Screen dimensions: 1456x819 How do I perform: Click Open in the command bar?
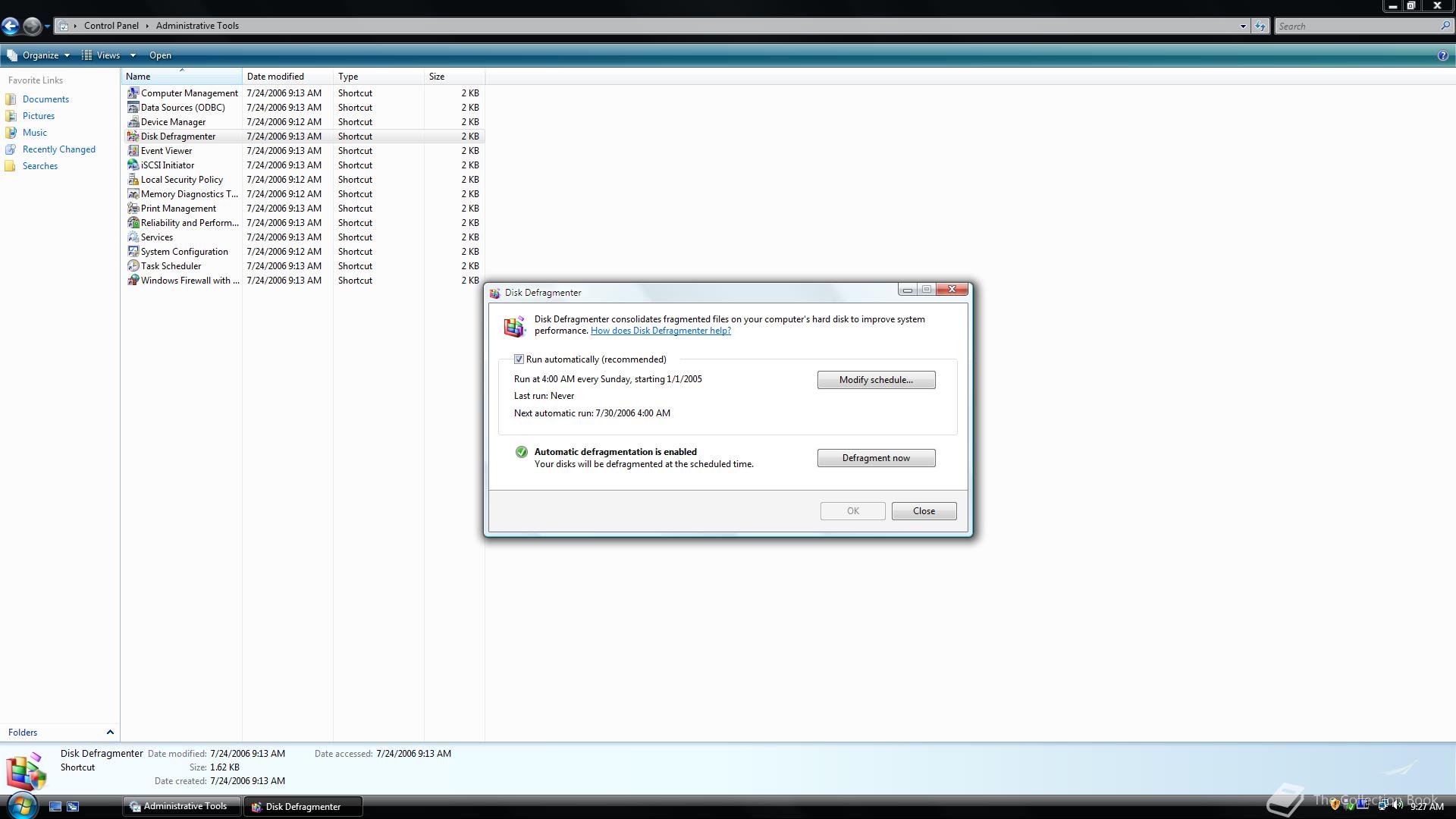tap(160, 55)
